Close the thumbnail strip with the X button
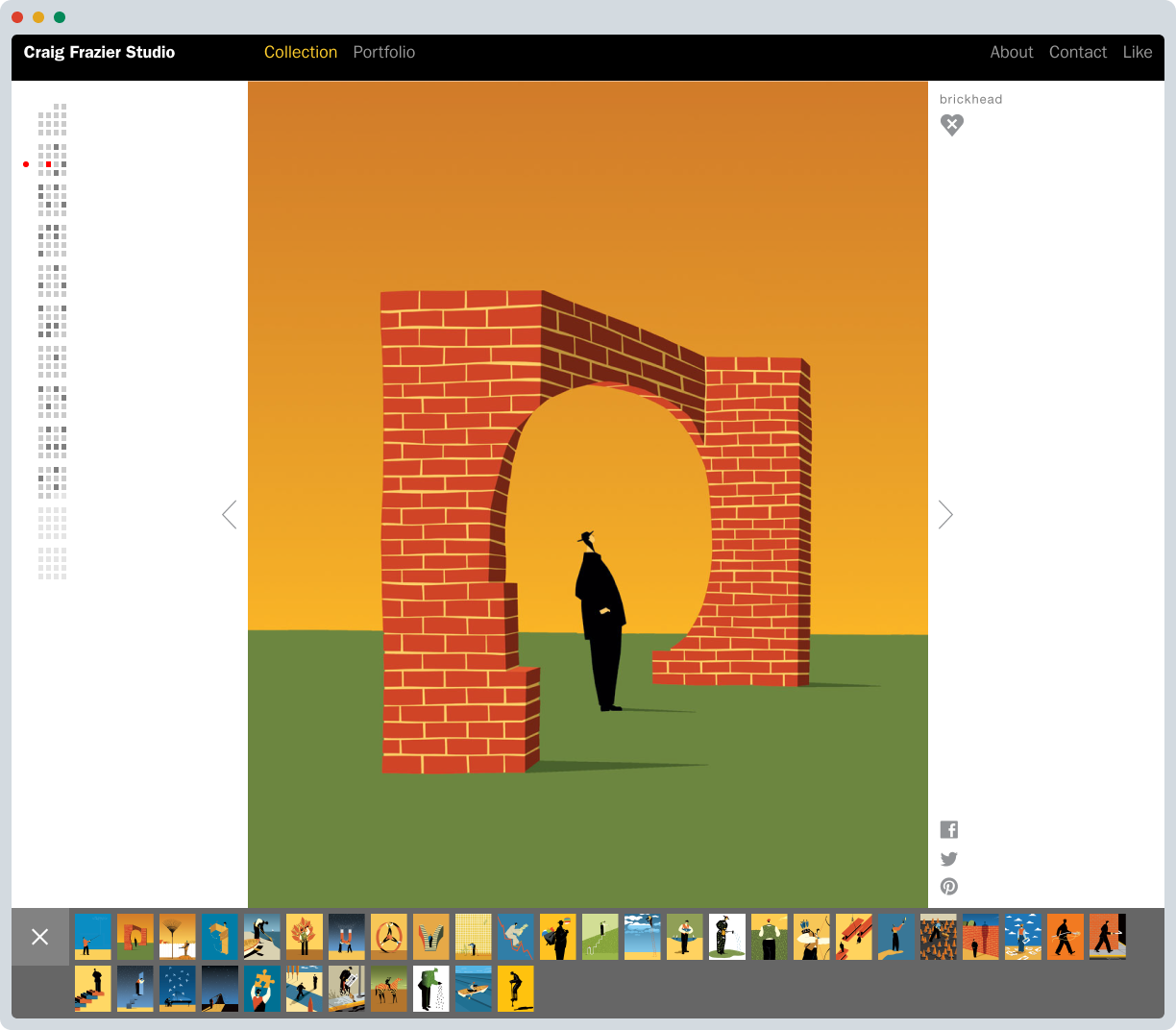The width and height of the screenshot is (1176, 1030). point(40,937)
